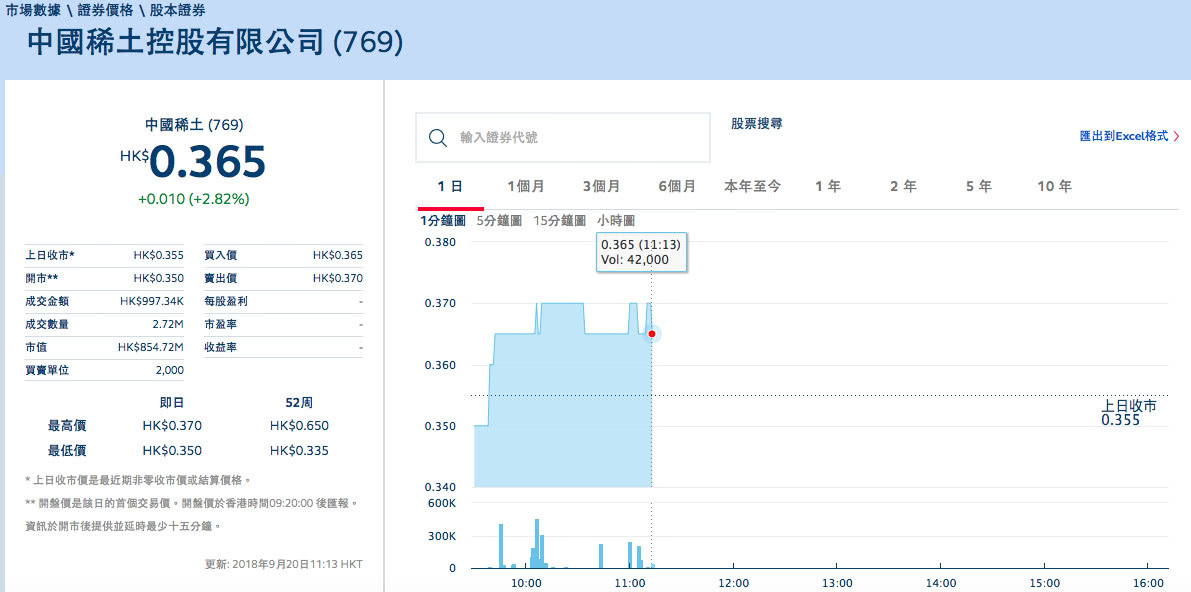Select the 2 年 range tab
The height and width of the screenshot is (592, 1191).
pos(903,187)
